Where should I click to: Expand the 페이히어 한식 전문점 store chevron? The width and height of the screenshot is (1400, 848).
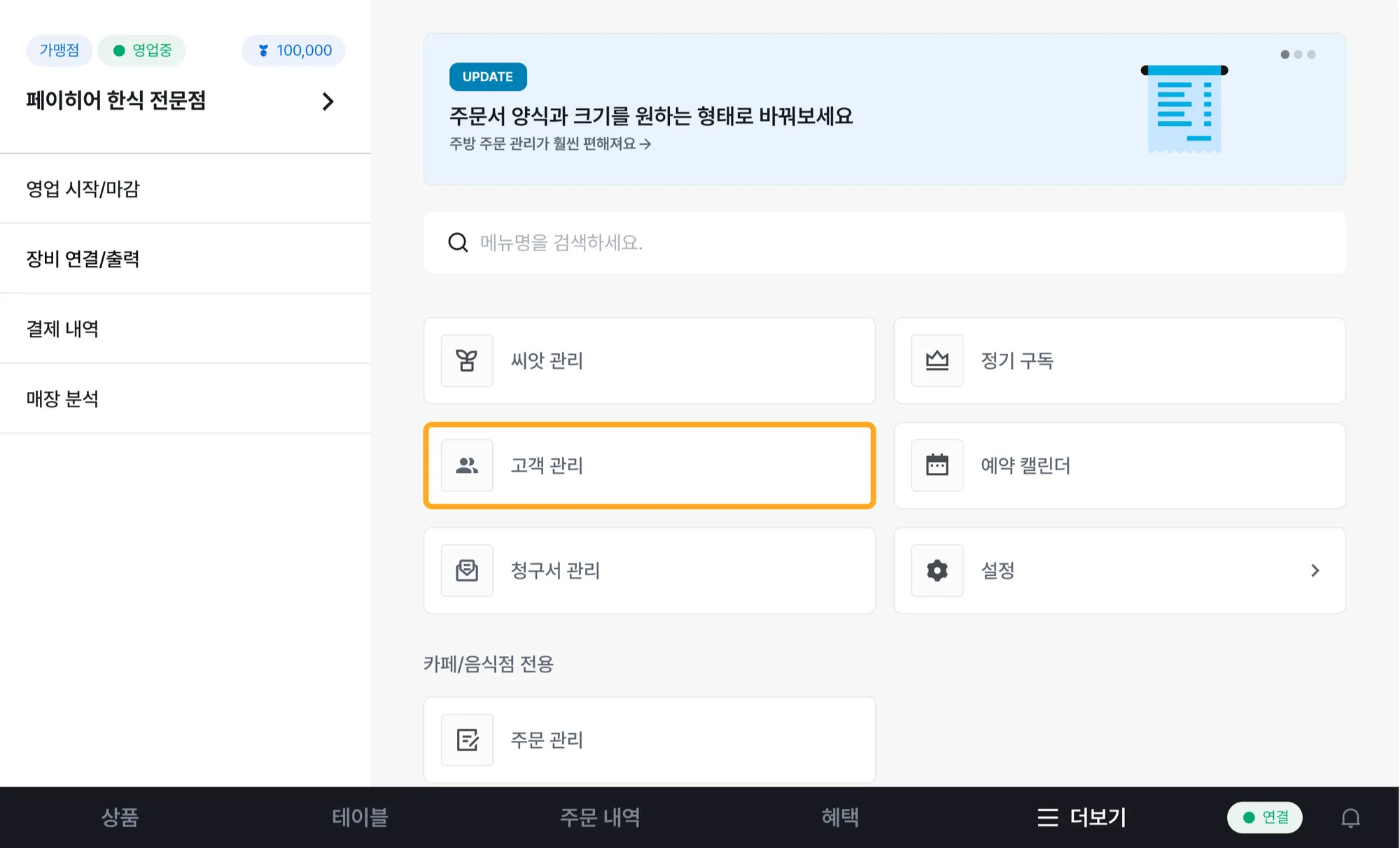[x=328, y=101]
